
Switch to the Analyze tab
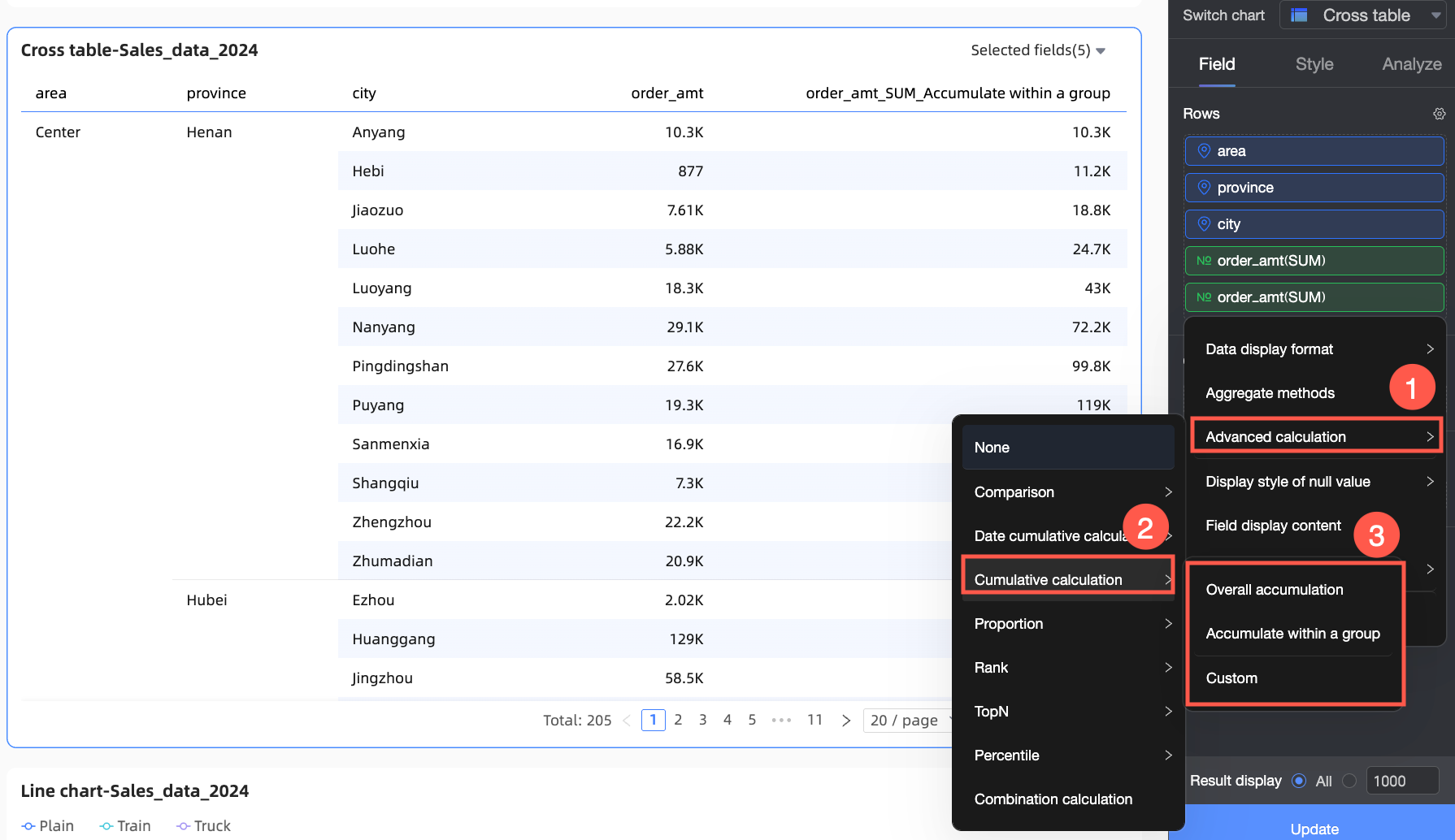1412,64
